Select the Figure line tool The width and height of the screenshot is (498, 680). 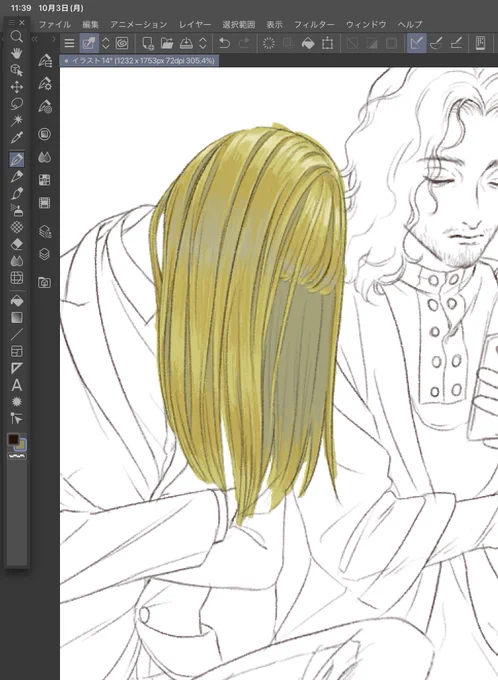point(16,334)
